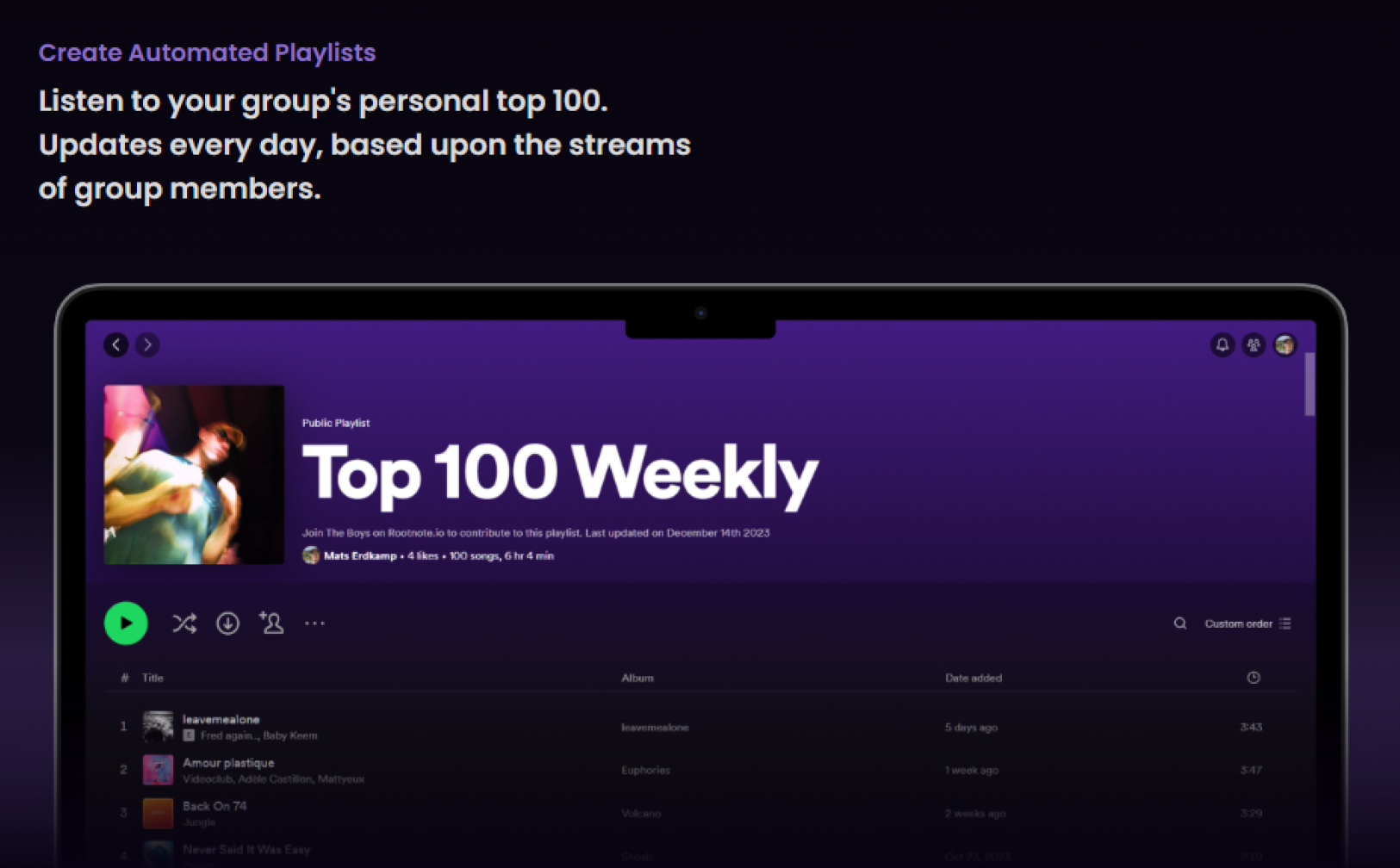
Task: Click the playlist cover art image
Action: click(x=194, y=474)
